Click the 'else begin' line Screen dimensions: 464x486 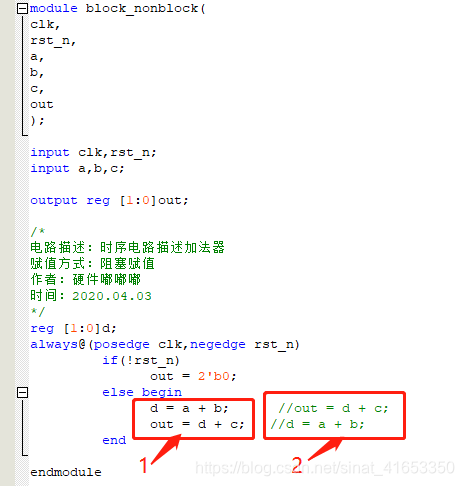pyautogui.click(x=142, y=392)
